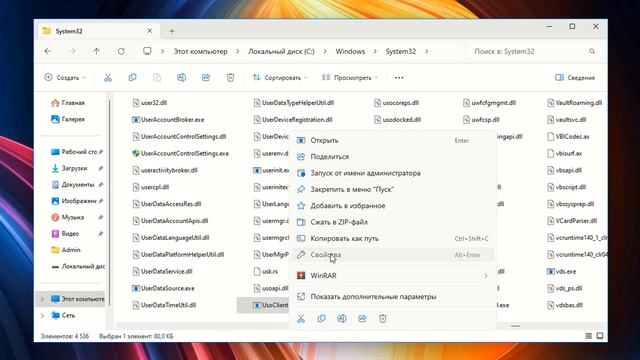Click the Back navigation arrow
The image size is (640, 360).
(48, 51)
